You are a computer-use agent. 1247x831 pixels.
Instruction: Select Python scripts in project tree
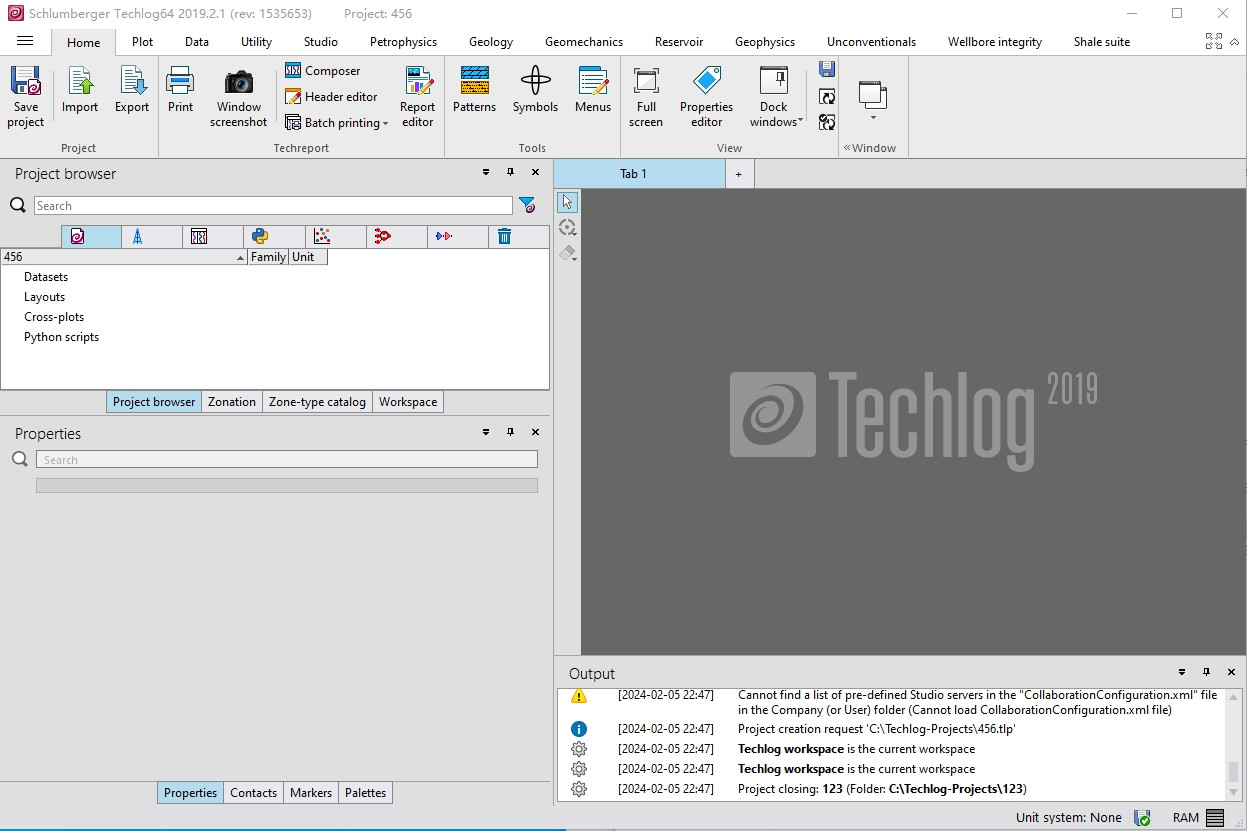pos(61,337)
